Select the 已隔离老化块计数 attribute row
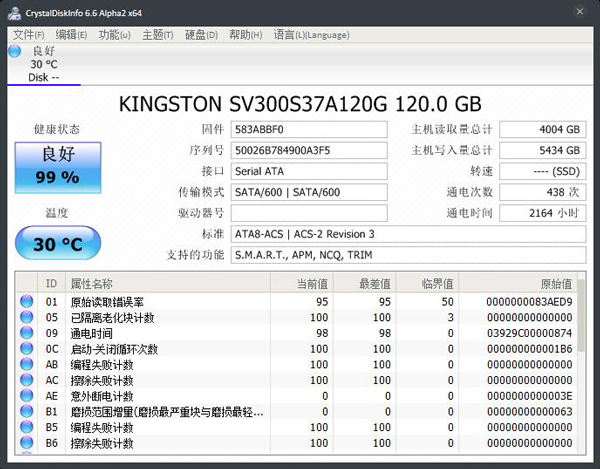The image size is (600, 469). point(296,318)
